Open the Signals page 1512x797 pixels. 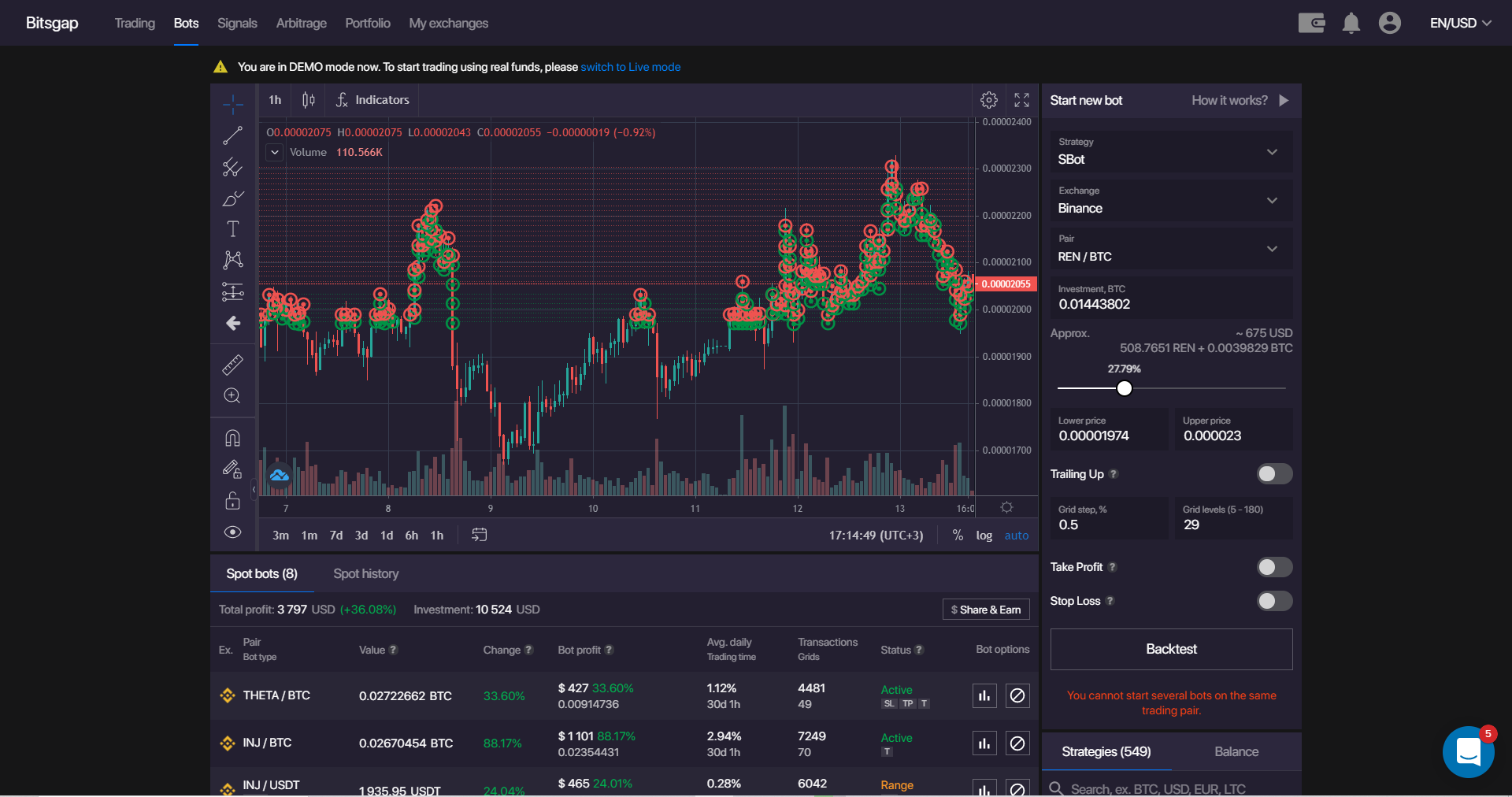point(237,23)
